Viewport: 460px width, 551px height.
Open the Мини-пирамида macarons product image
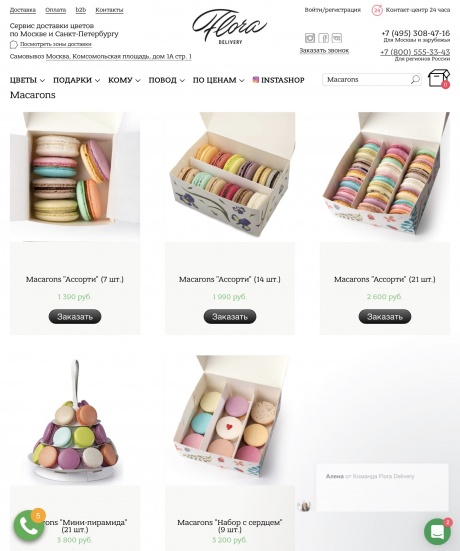pyautogui.click(x=75, y=420)
